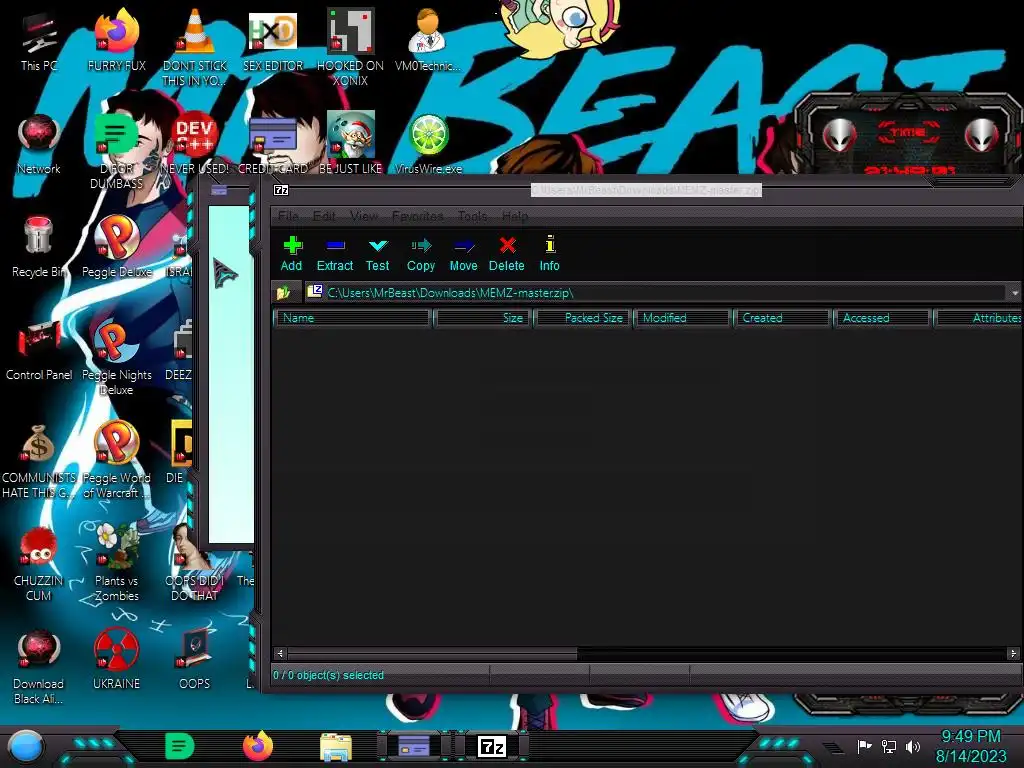
Task: Open the Help menu
Action: [x=515, y=216]
